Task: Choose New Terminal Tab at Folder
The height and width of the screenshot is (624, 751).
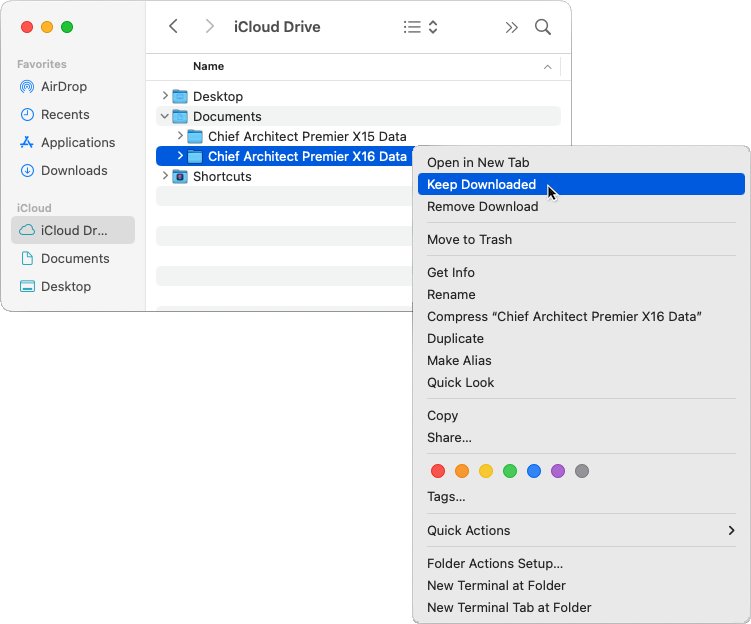Action: click(x=581, y=608)
